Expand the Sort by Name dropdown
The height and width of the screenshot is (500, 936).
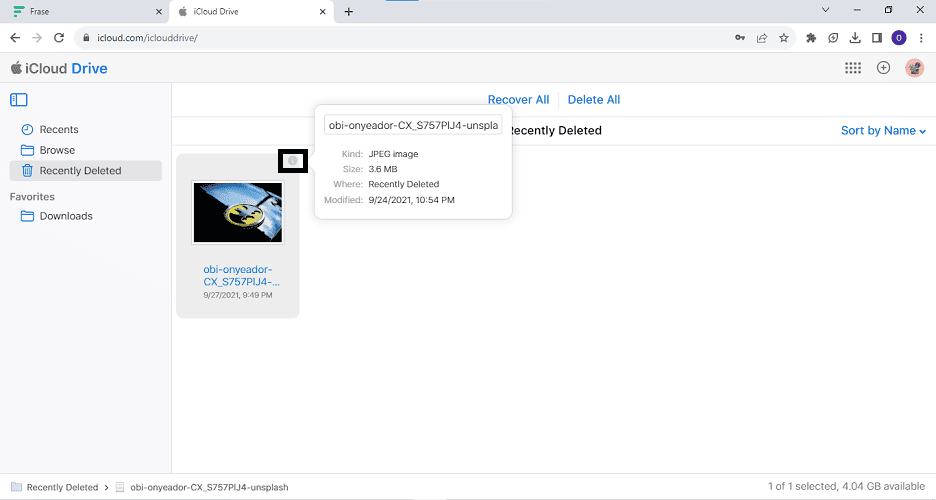pos(883,131)
